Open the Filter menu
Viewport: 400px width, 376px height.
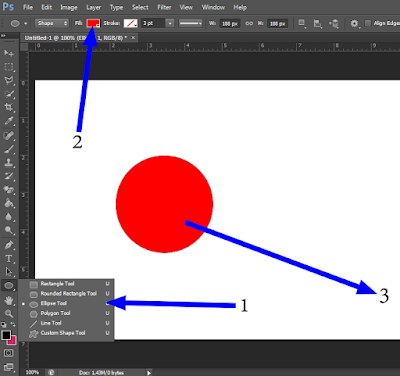coord(164,7)
